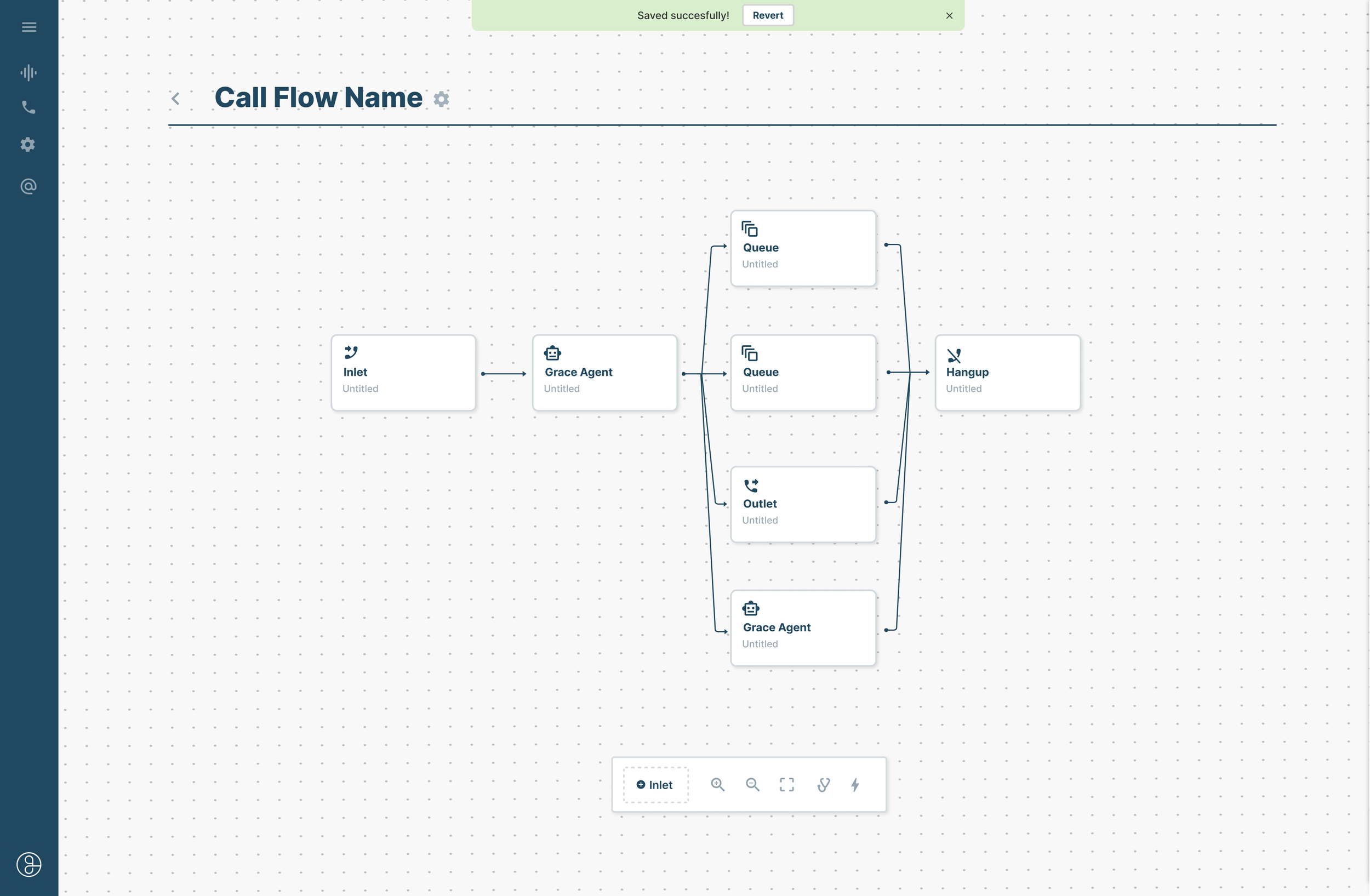Go back using the left chevron
Image resolution: width=1370 pixels, height=896 pixels.
click(175, 99)
